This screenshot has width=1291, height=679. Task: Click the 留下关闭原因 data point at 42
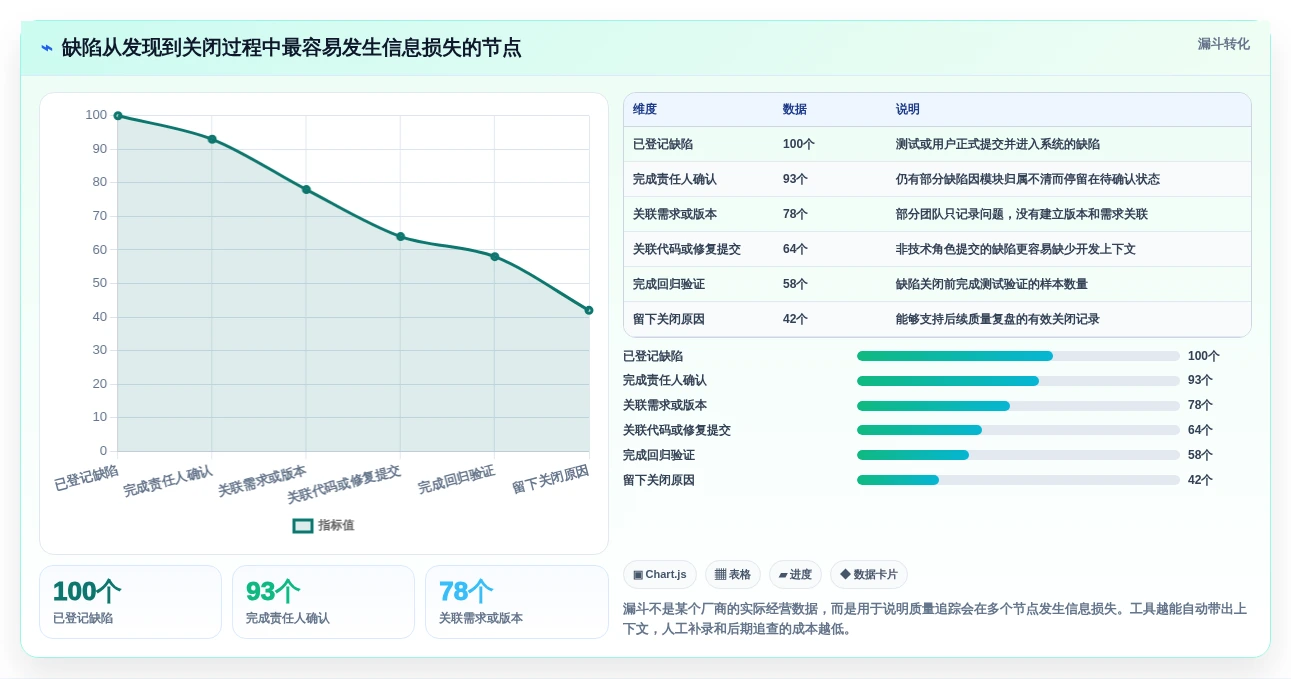589,310
